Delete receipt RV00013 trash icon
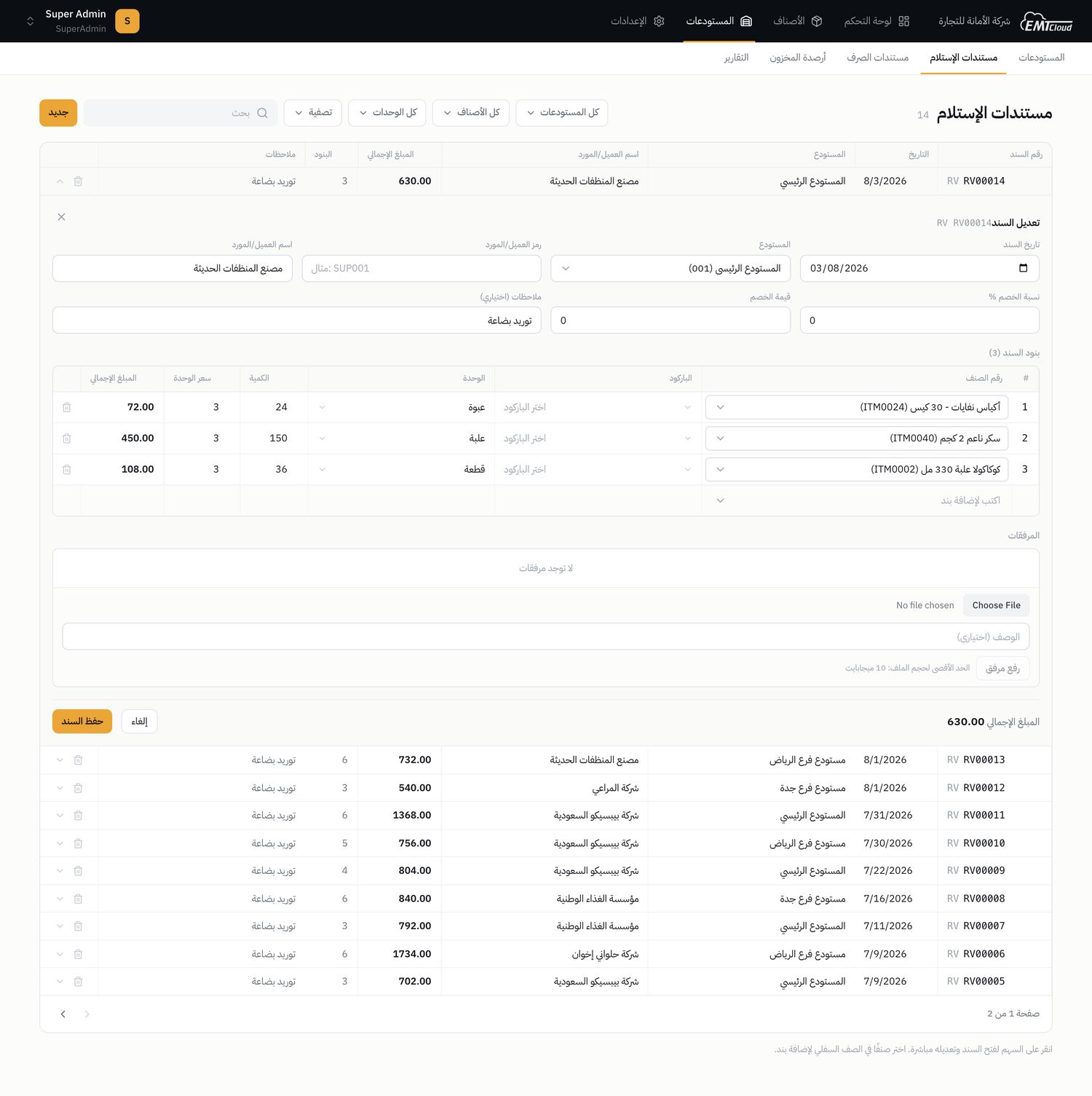This screenshot has height=1096, width=1092. (78, 760)
